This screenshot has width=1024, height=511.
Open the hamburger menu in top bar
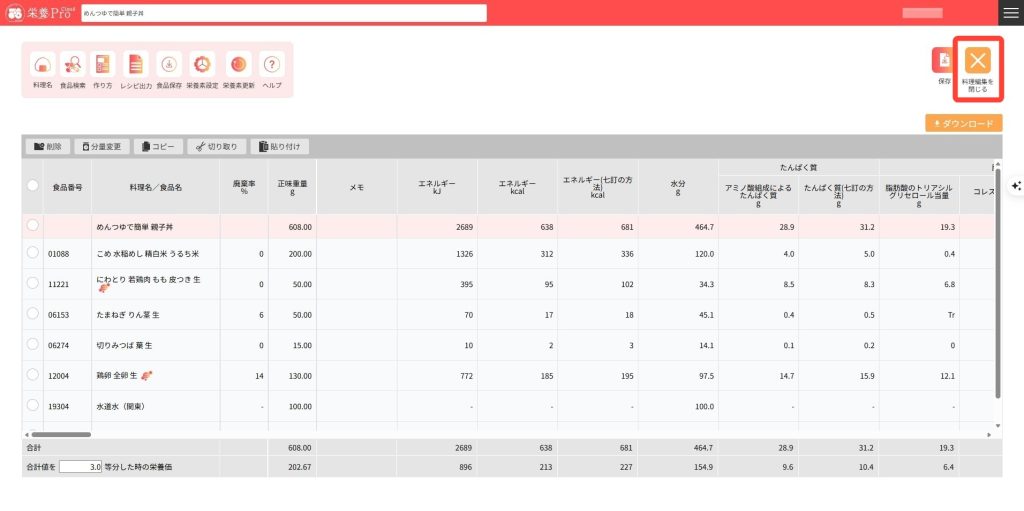pos(1010,12)
